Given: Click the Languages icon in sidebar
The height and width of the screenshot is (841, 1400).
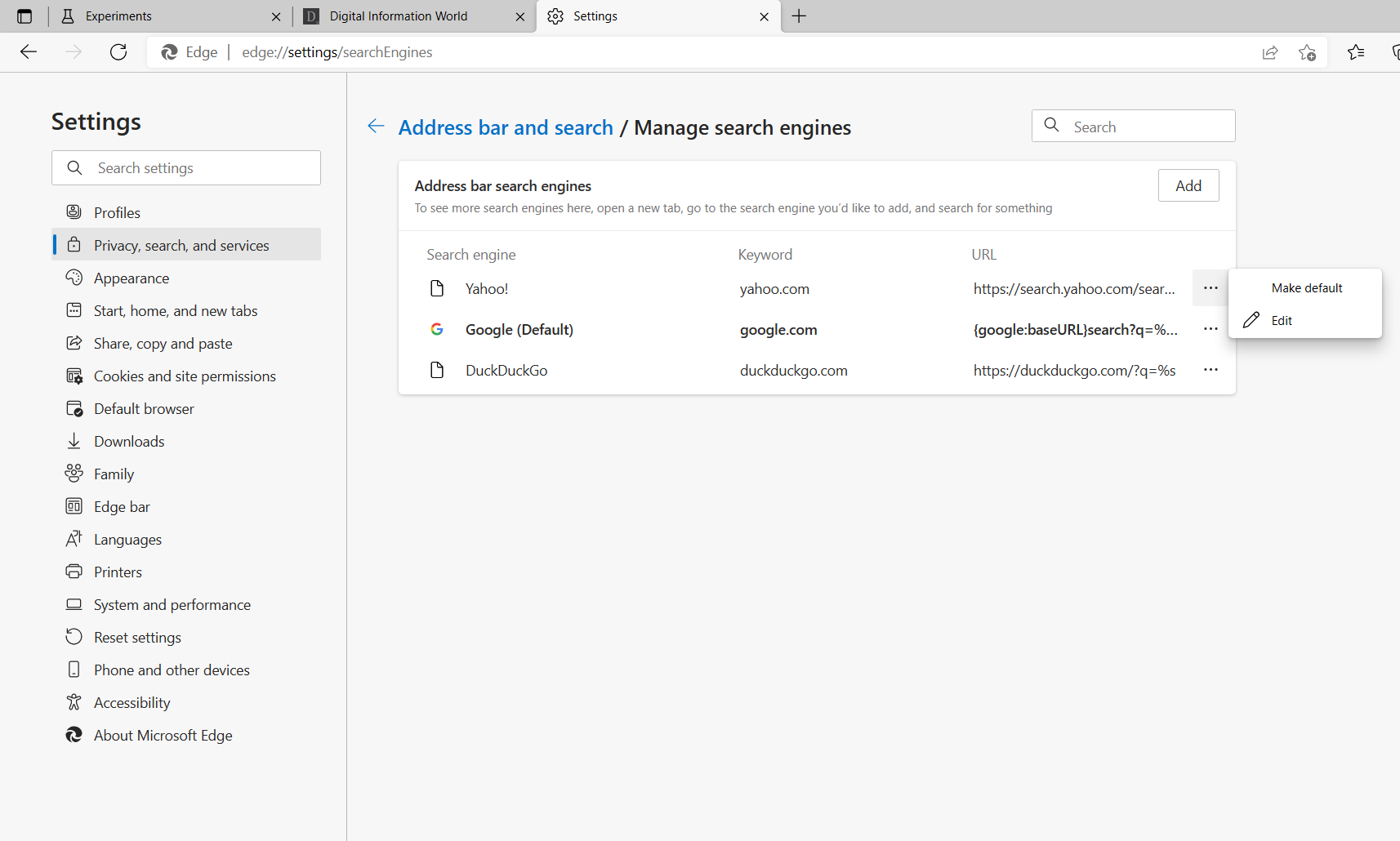Looking at the screenshot, I should (74, 539).
